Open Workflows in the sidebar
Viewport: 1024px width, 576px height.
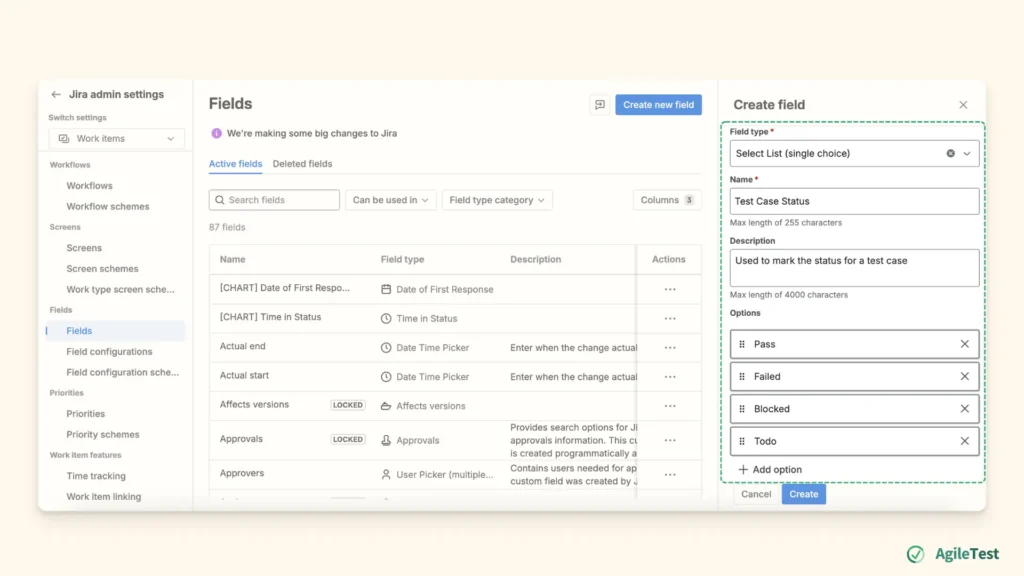(89, 185)
